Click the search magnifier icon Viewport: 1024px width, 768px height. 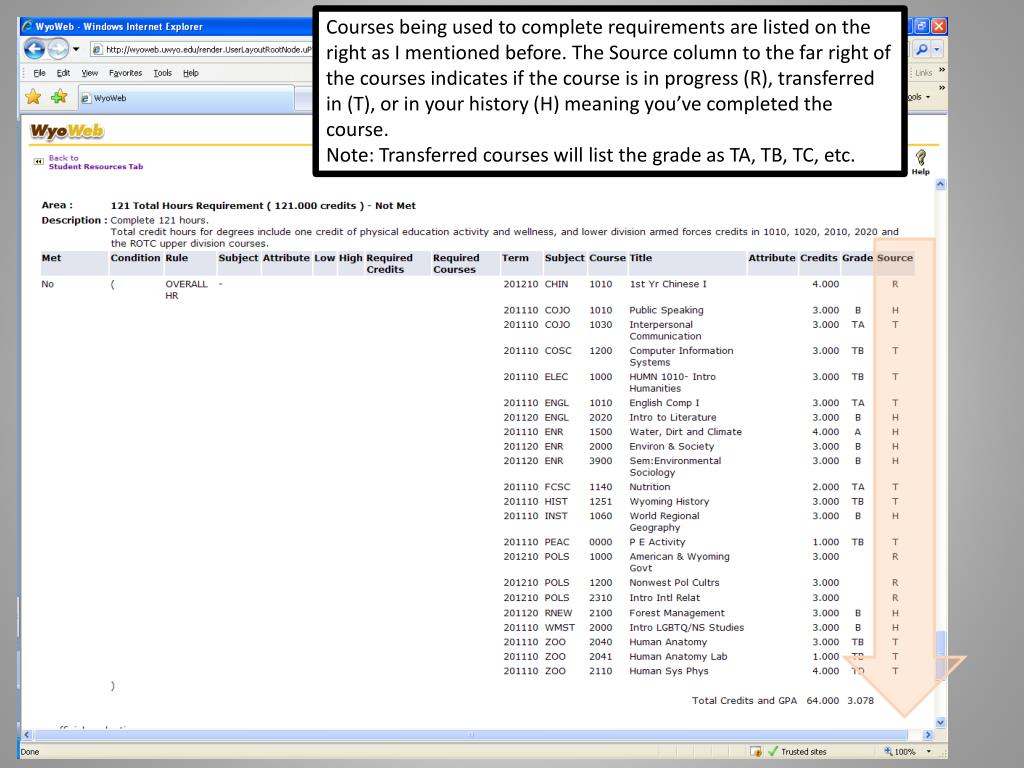point(921,49)
